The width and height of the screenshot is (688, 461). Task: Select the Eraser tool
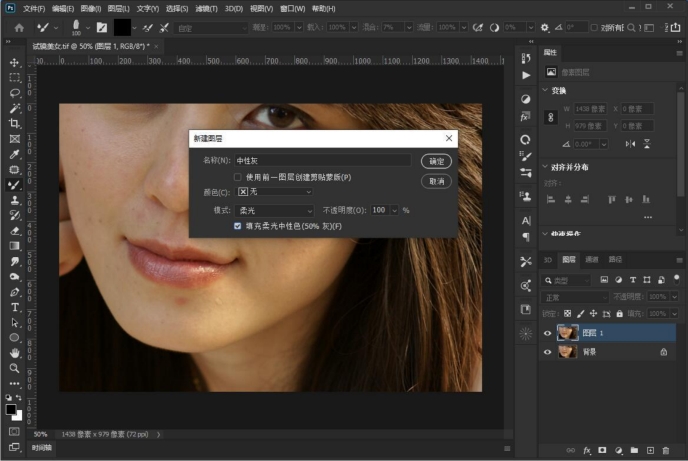point(14,231)
